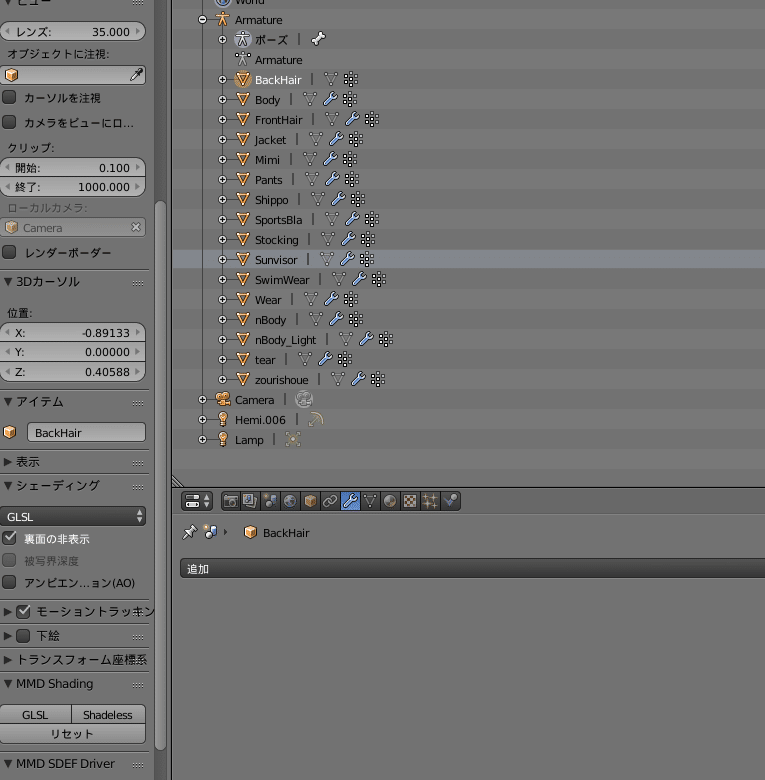Screen dimensions: 765x780
Task: Open the Particles properties tab
Action: [x=430, y=501]
